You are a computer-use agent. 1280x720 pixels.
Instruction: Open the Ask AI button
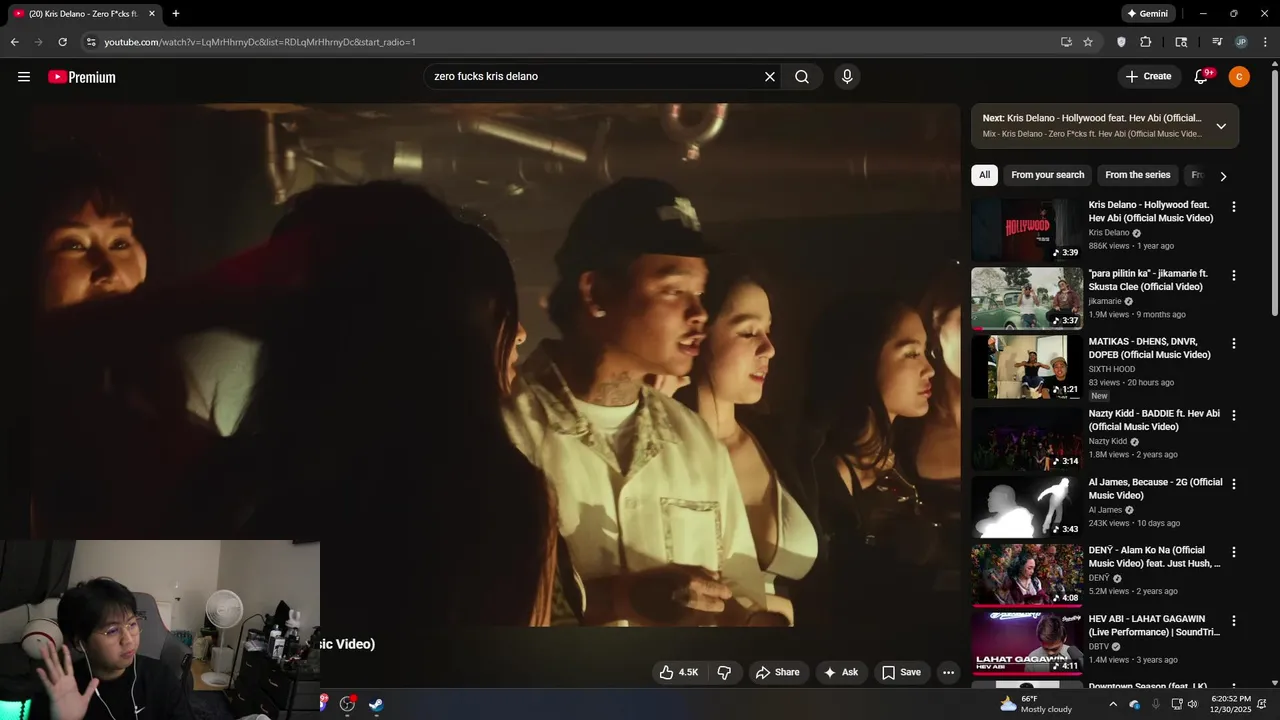click(x=841, y=672)
